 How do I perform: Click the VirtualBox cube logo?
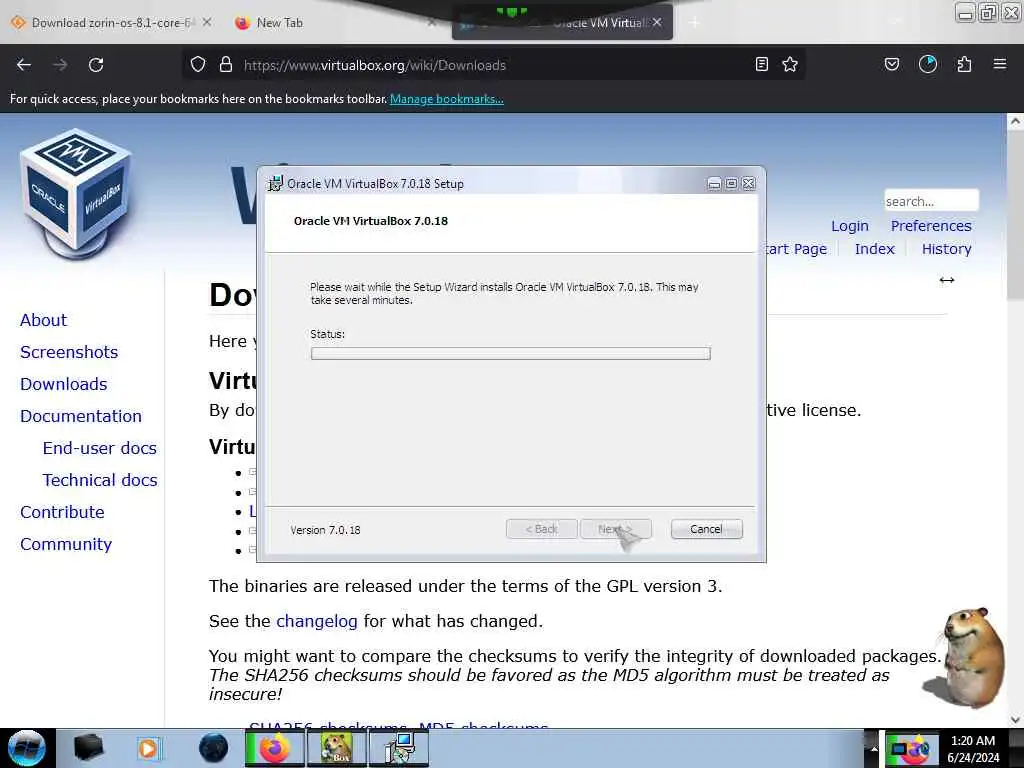coord(76,194)
